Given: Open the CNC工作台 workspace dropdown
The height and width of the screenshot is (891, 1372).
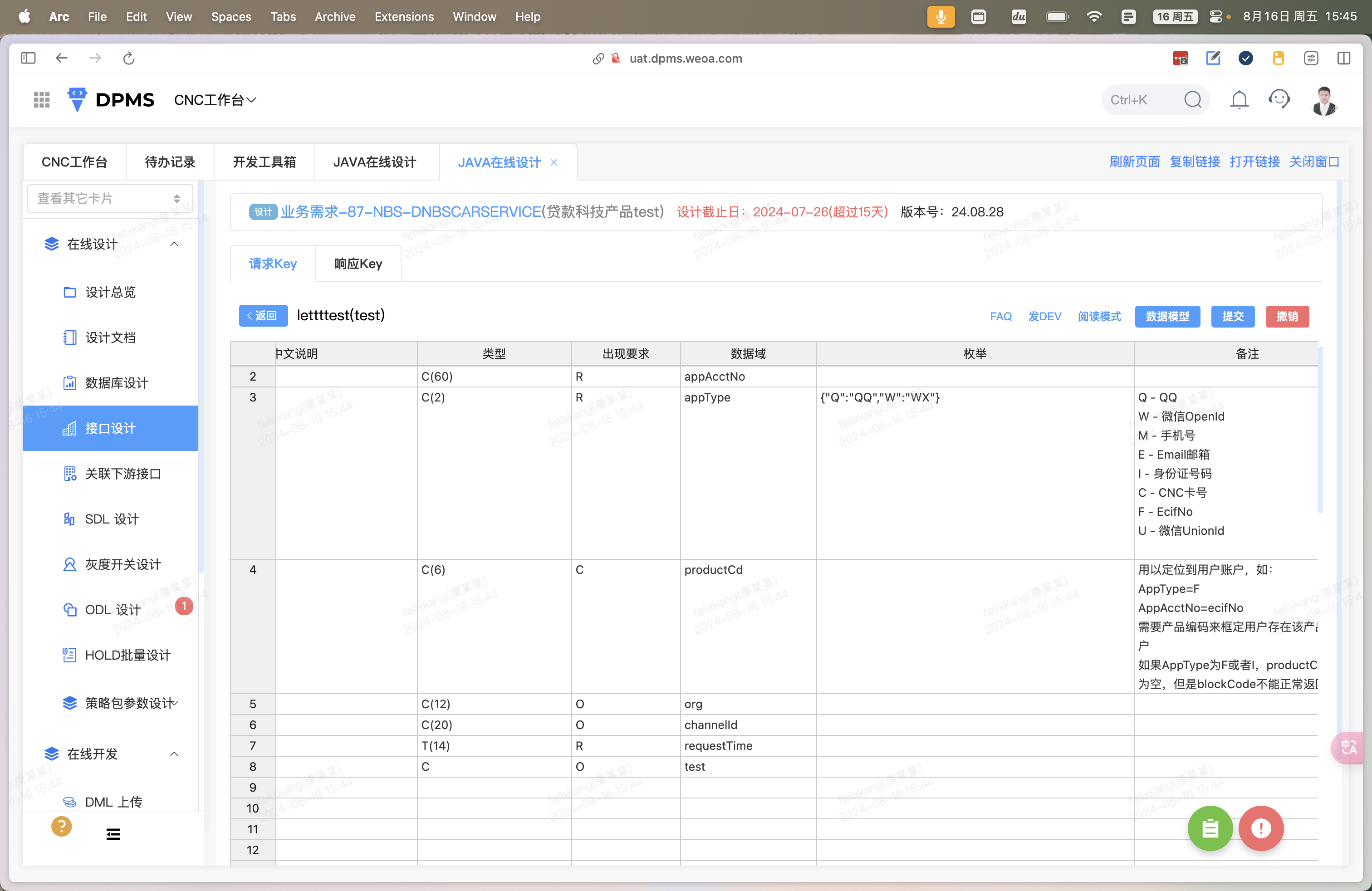Looking at the screenshot, I should coord(215,100).
